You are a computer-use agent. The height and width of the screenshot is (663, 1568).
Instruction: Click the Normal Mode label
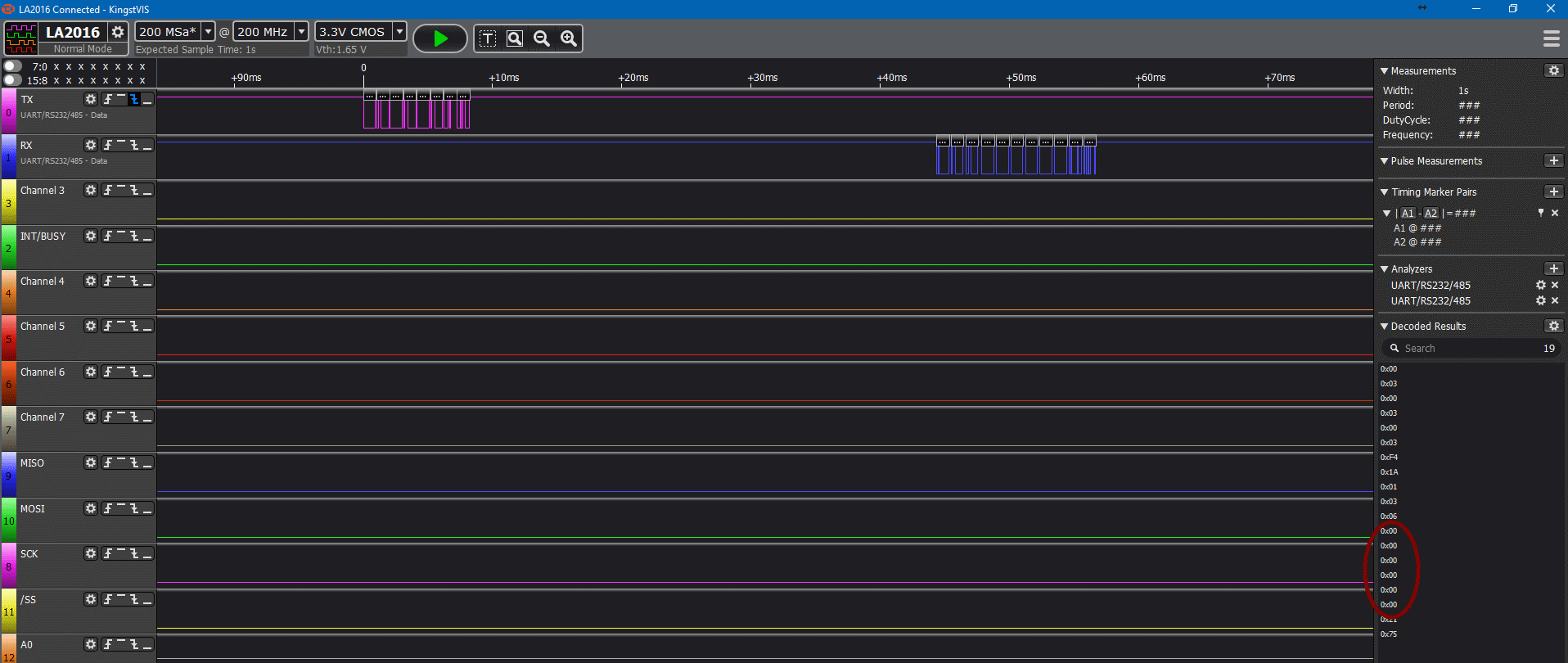[x=83, y=49]
